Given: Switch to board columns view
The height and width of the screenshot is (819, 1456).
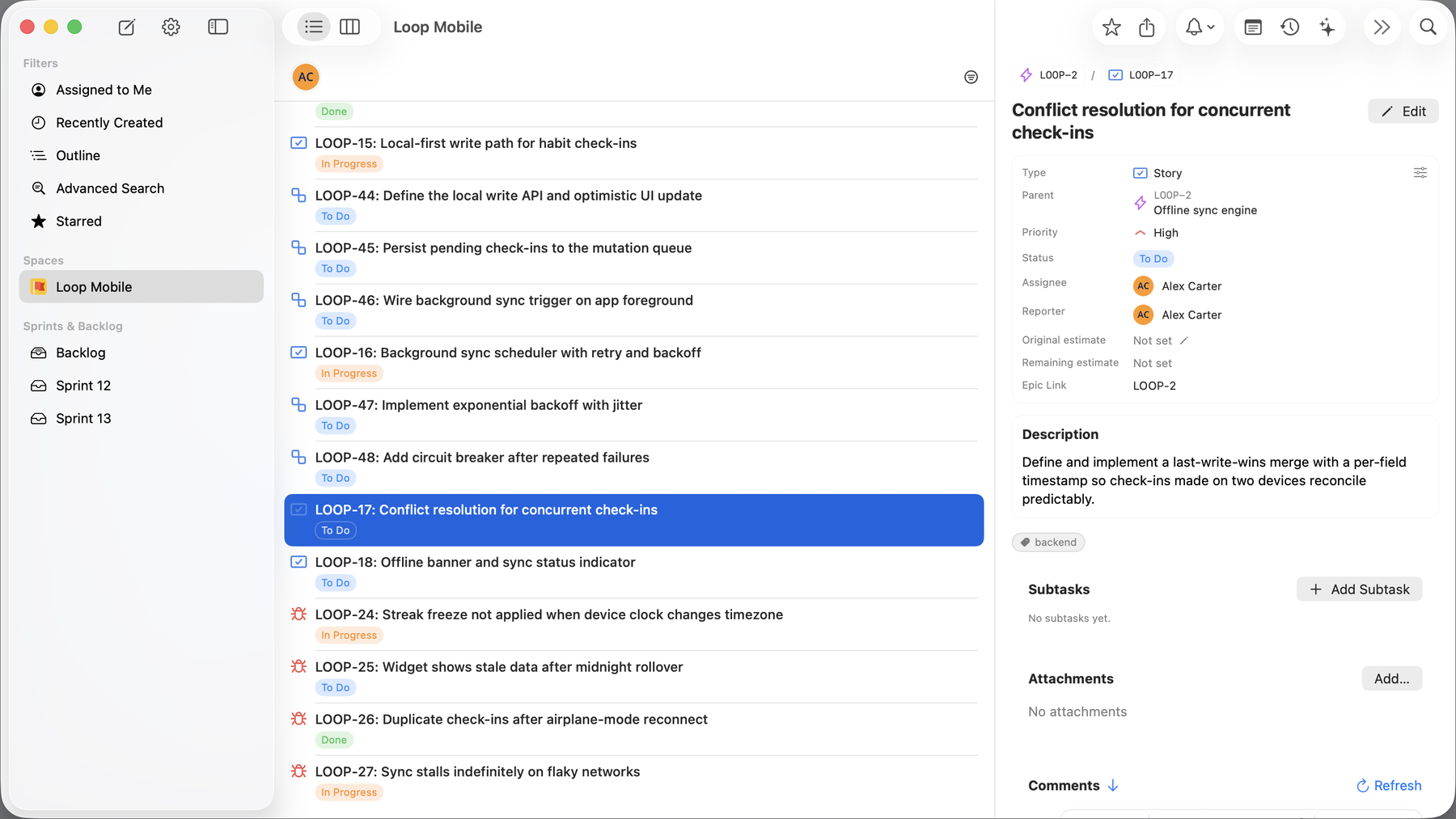Looking at the screenshot, I should pos(350,27).
